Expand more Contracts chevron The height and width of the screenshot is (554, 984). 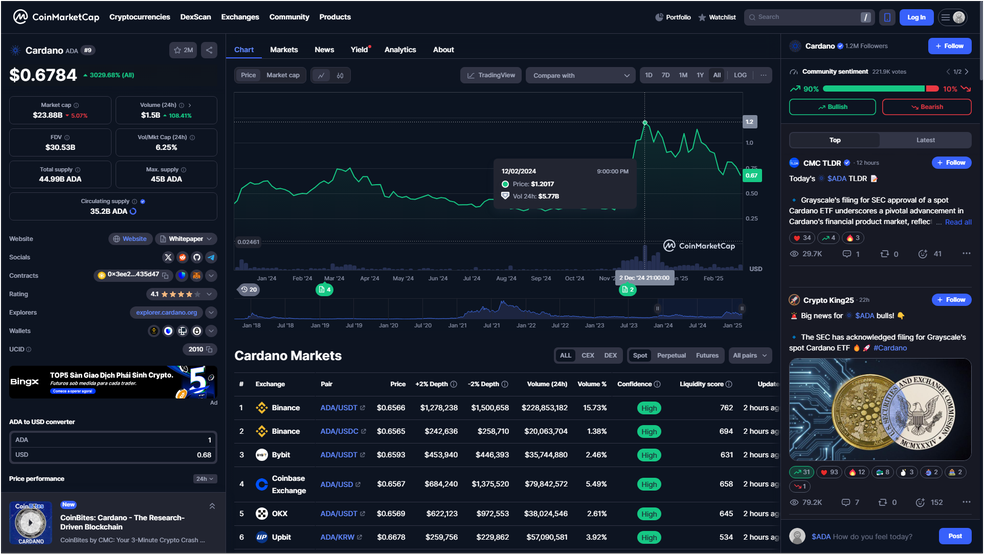click(211, 275)
